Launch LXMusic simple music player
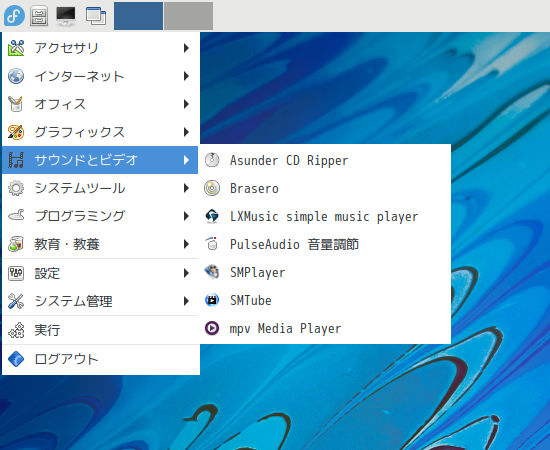 pos(325,216)
